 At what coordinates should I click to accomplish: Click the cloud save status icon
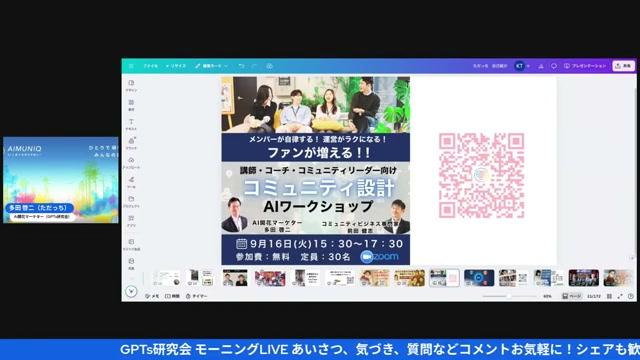[269, 66]
